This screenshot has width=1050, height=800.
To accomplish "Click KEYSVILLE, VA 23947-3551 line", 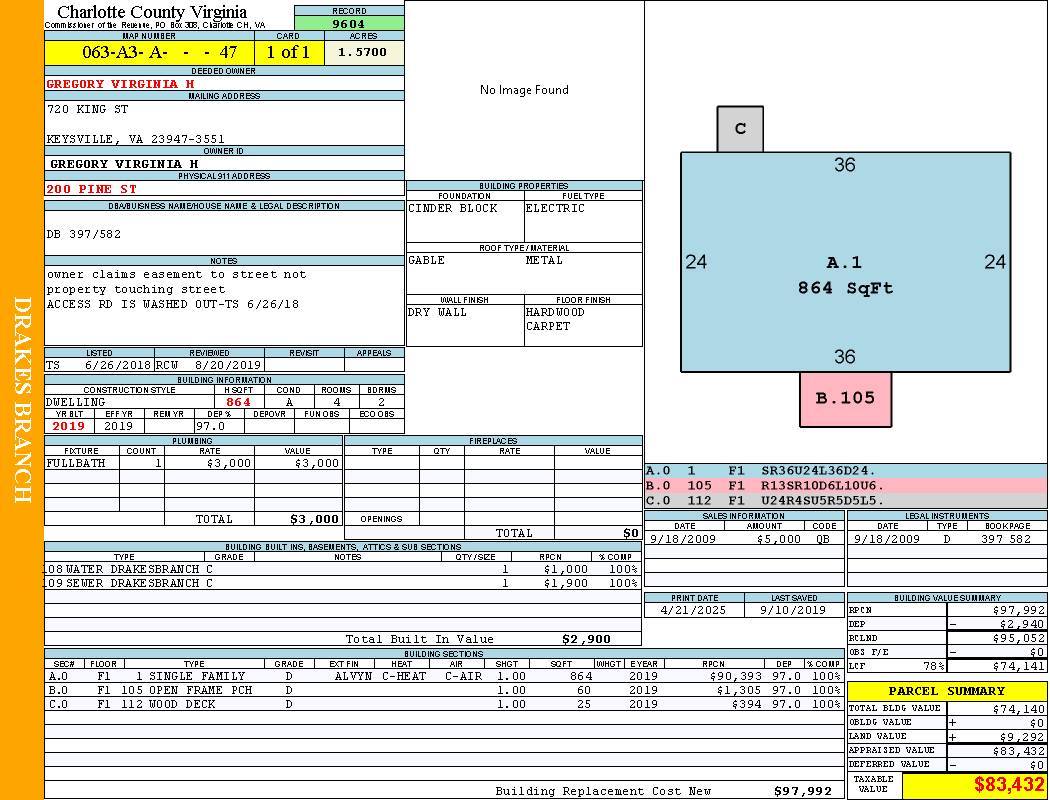I will click(x=135, y=139).
